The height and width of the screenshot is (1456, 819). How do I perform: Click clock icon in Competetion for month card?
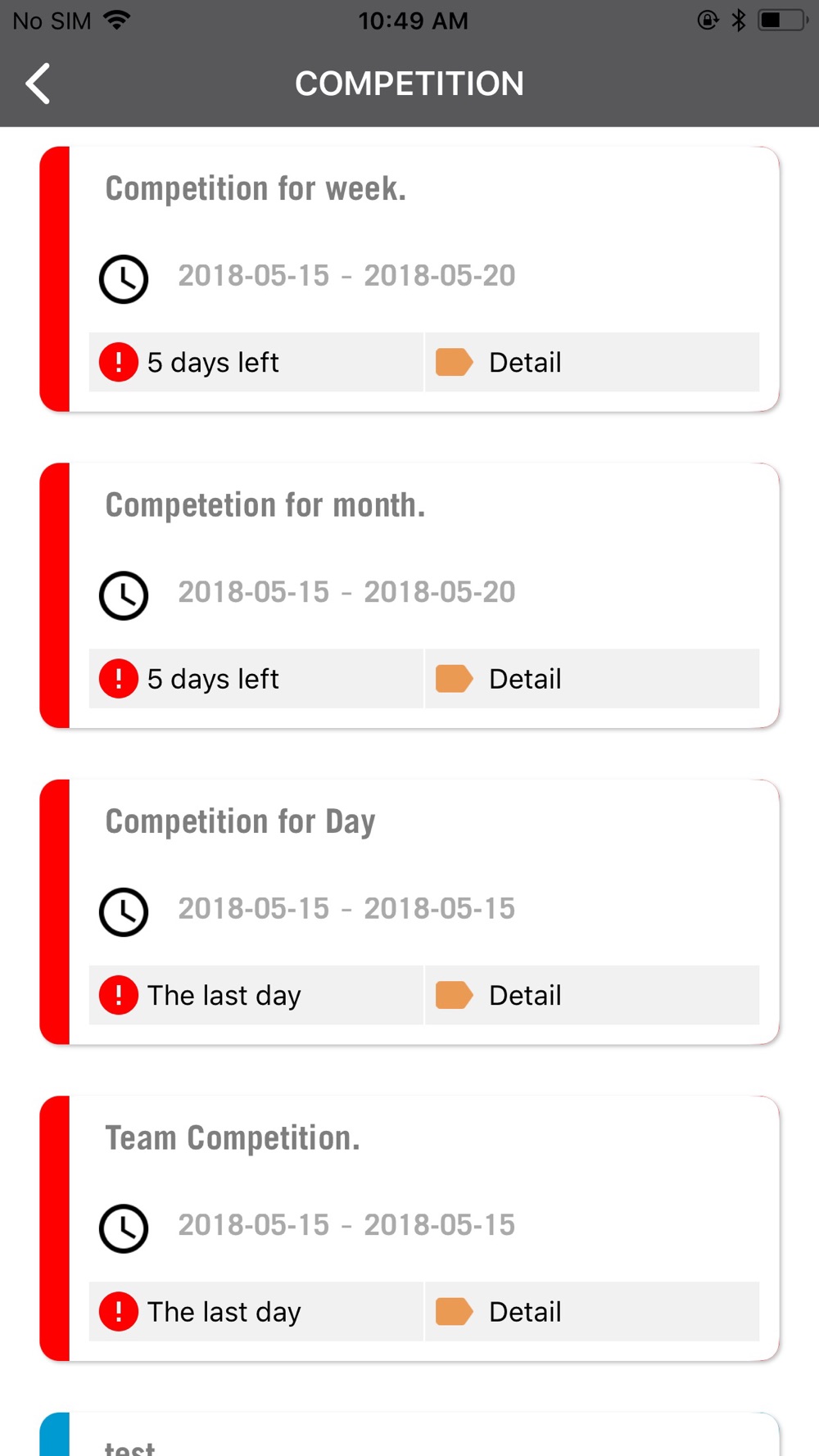click(x=124, y=595)
